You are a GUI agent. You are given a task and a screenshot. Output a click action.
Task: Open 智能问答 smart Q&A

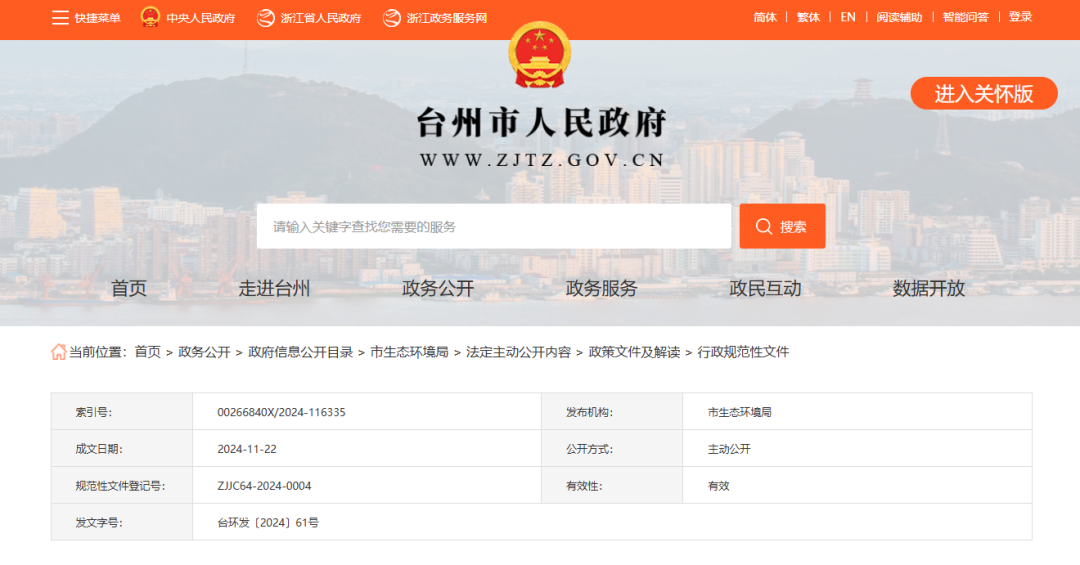click(965, 17)
